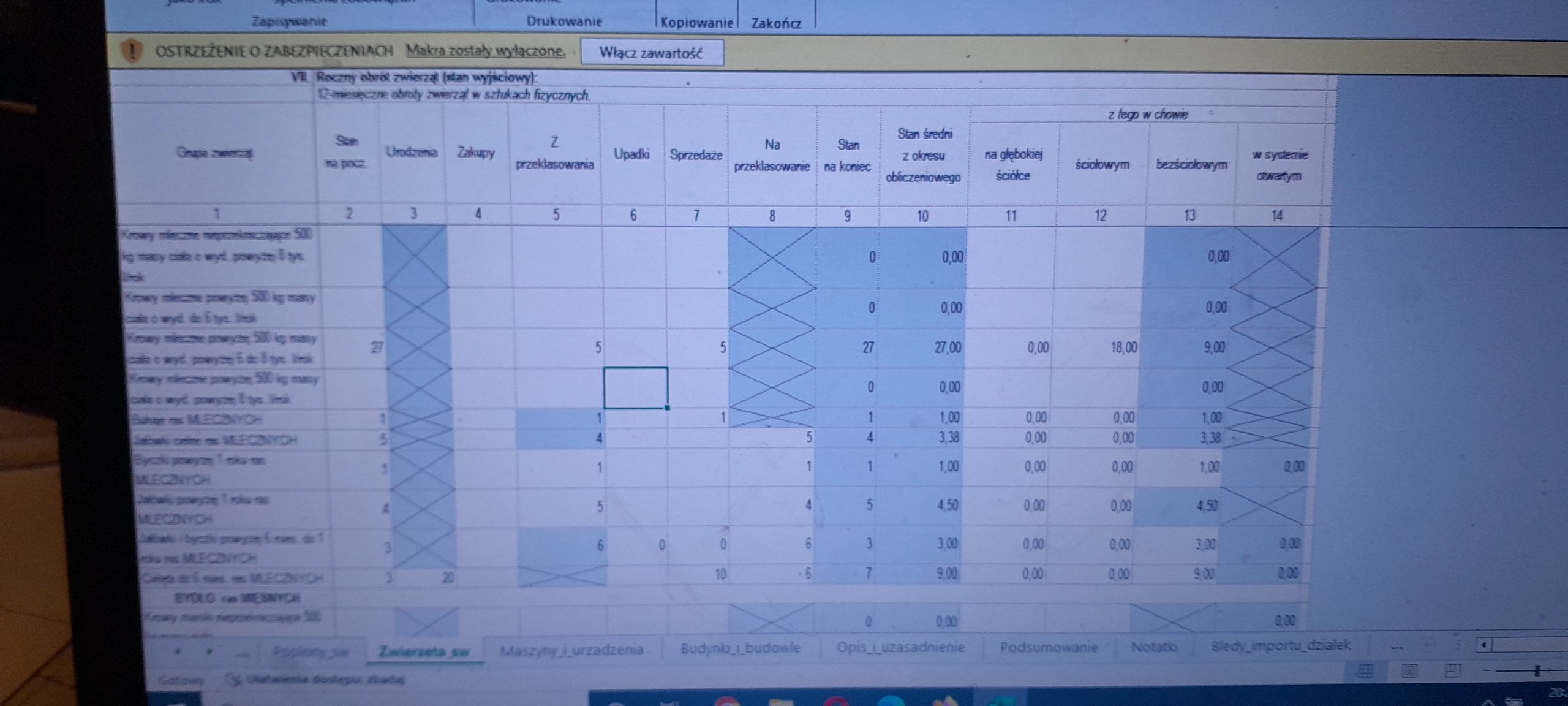Click the 'Makra zostały wyłączone' link
This screenshot has width=1568, height=706.
pos(486,51)
